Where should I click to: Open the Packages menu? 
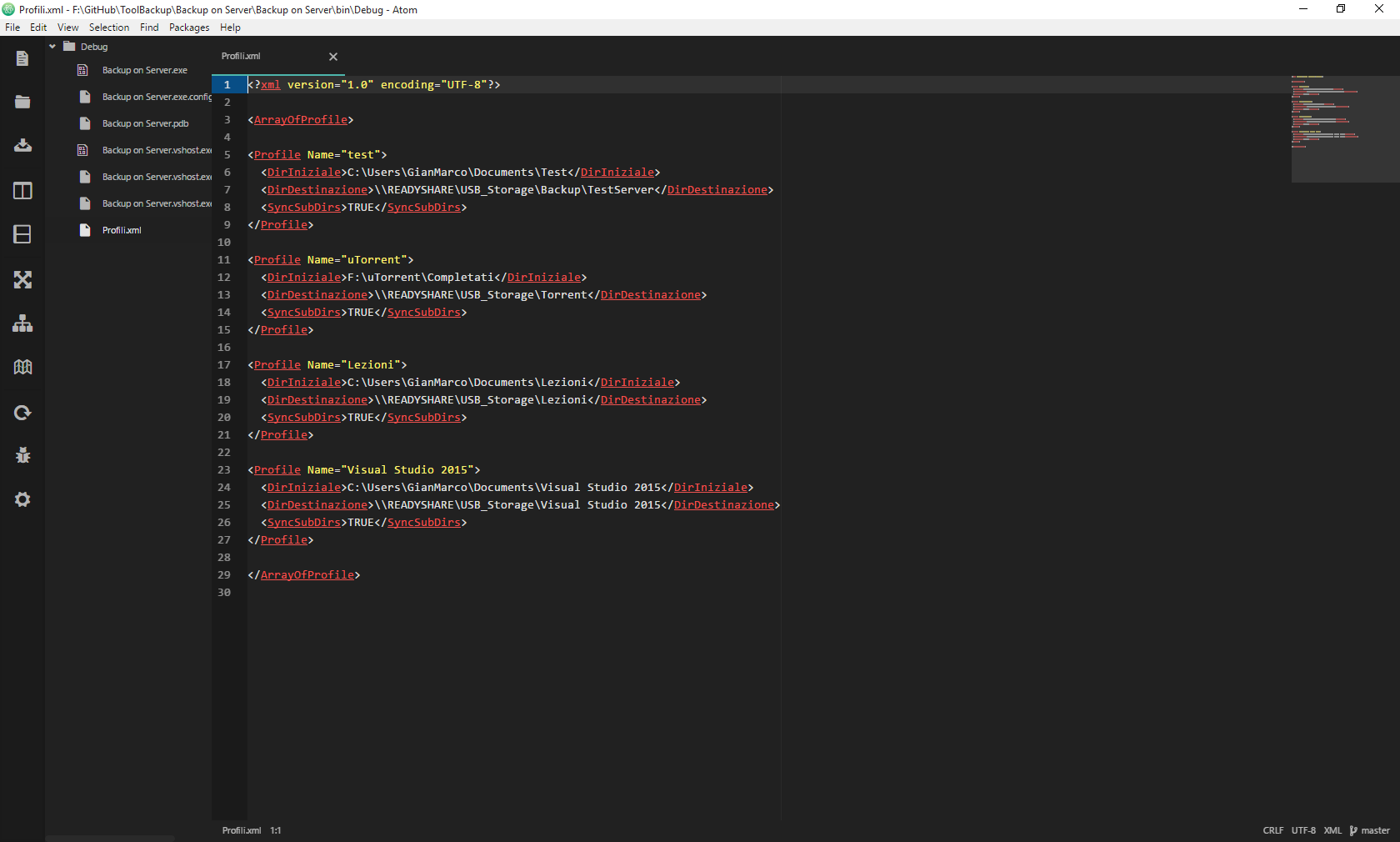point(189,28)
